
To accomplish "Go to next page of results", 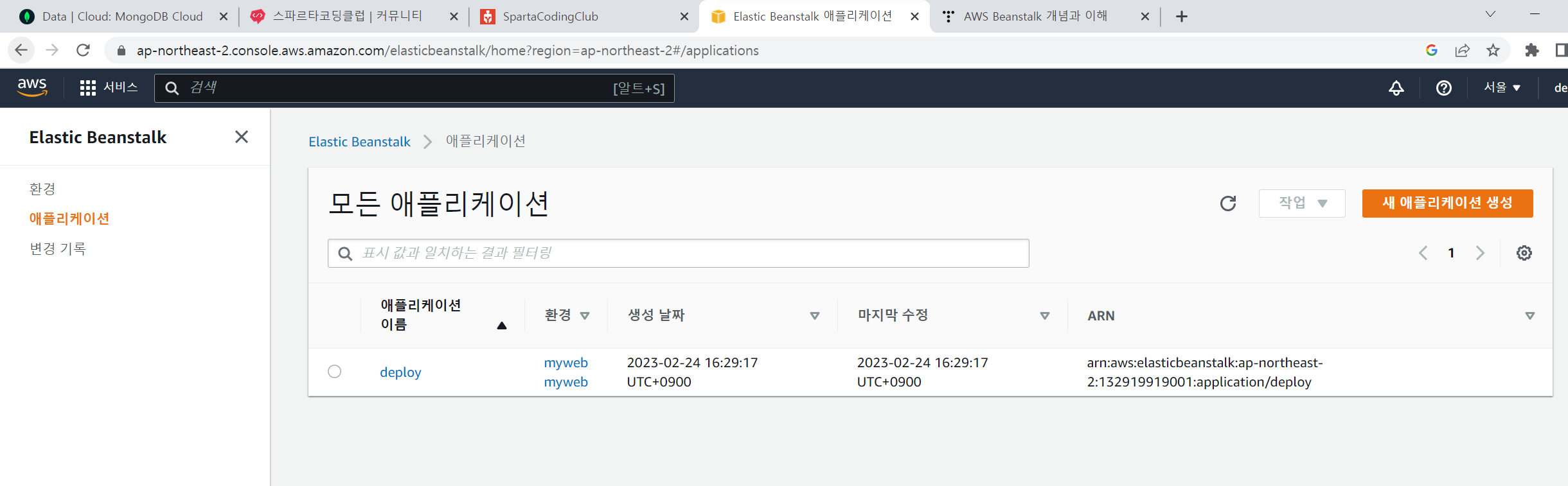I will coord(1480,253).
